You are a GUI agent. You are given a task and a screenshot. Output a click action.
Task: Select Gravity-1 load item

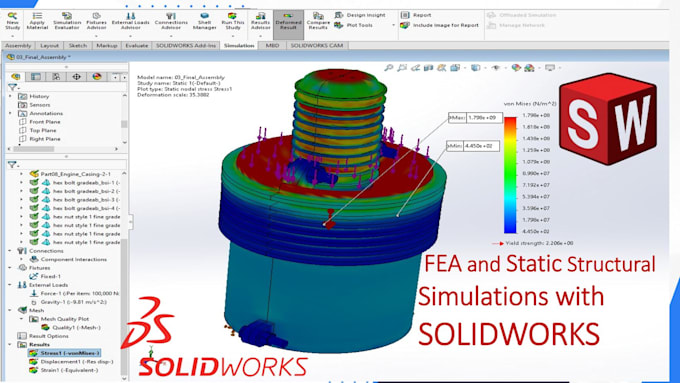click(x=69, y=302)
